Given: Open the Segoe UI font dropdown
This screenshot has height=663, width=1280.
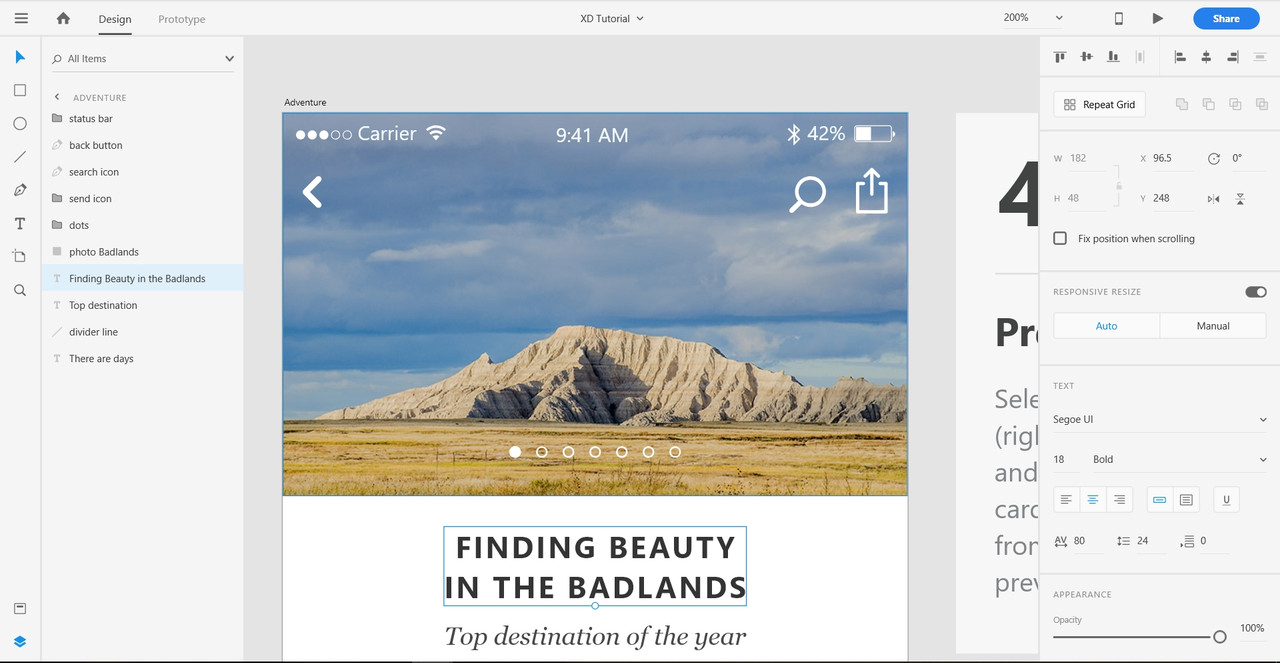Looking at the screenshot, I should [x=1160, y=420].
